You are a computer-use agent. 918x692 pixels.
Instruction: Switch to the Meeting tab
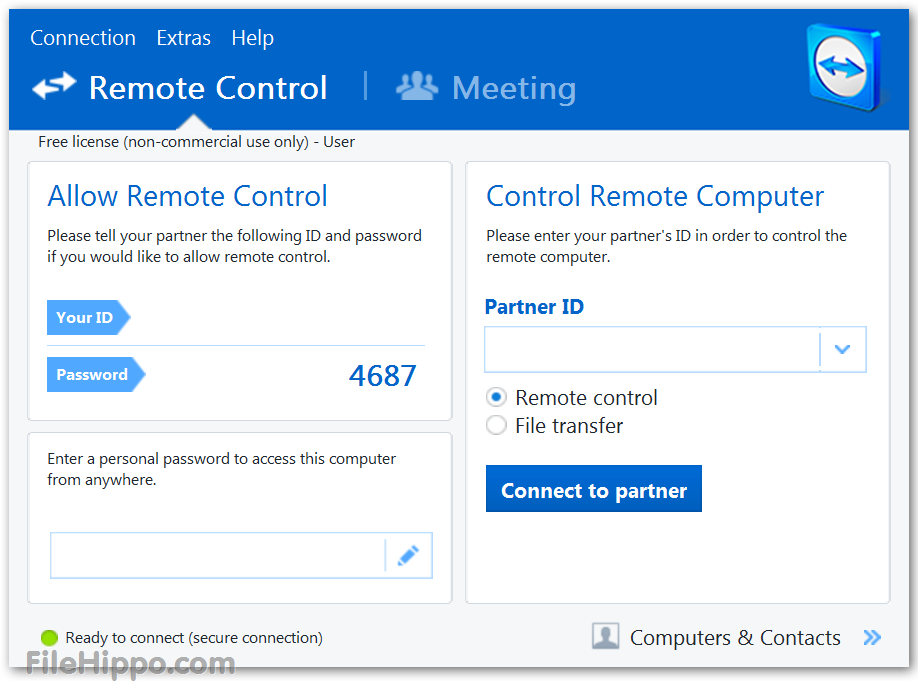(513, 88)
